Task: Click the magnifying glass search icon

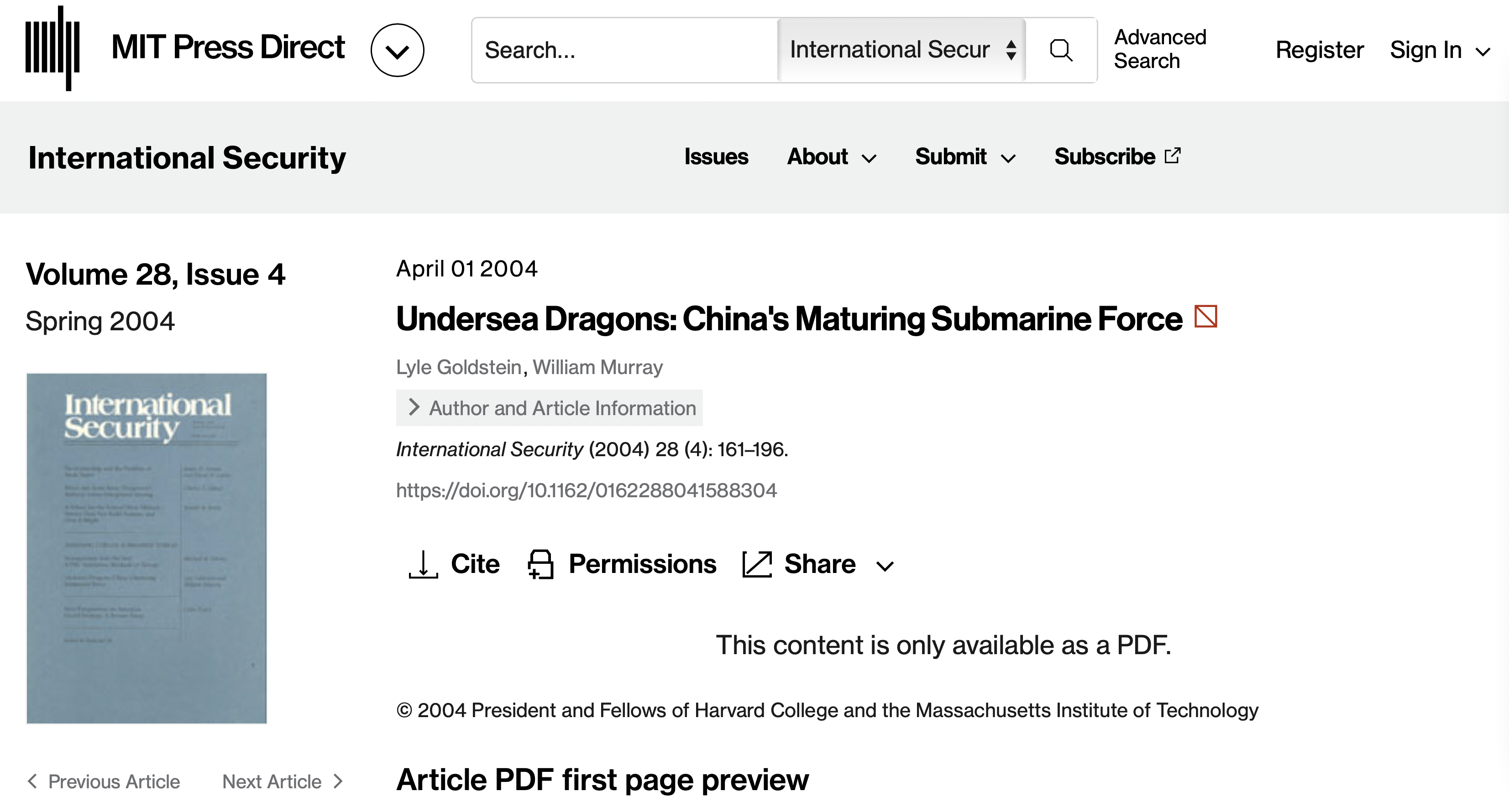Action: (1061, 50)
